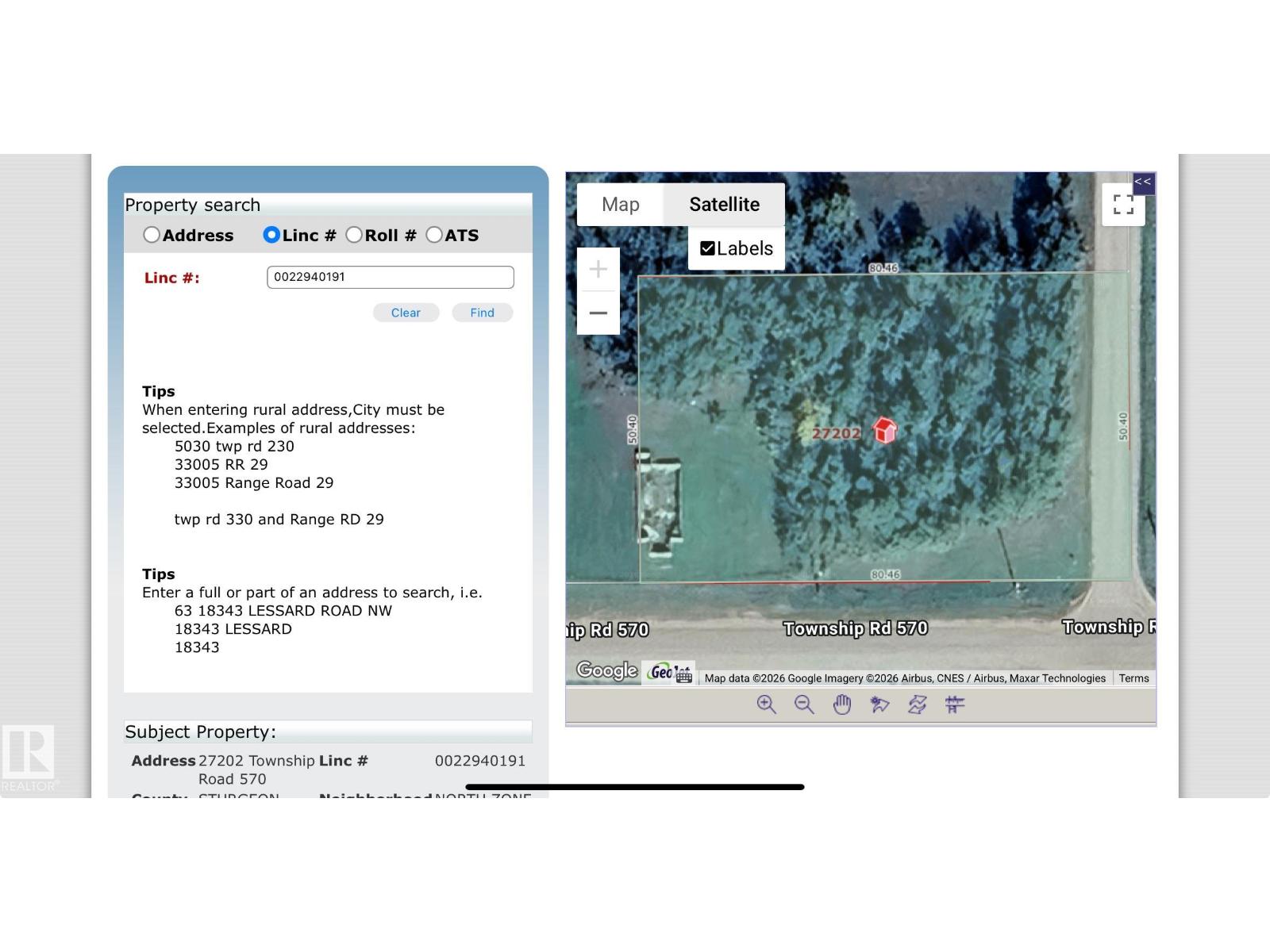Activate the arrow select tool in map toolbar

(879, 704)
